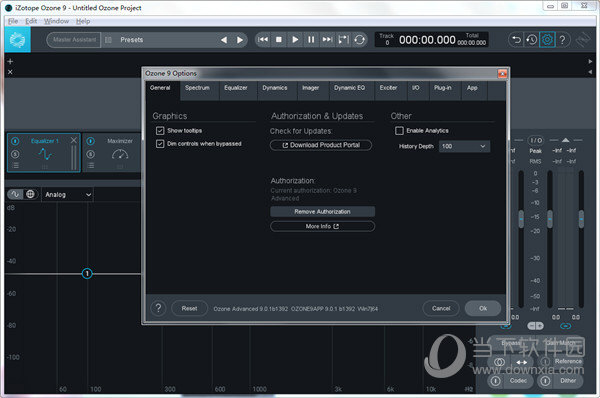
Task: Open the Analog EQ mode dropdown
Action: click(68, 195)
